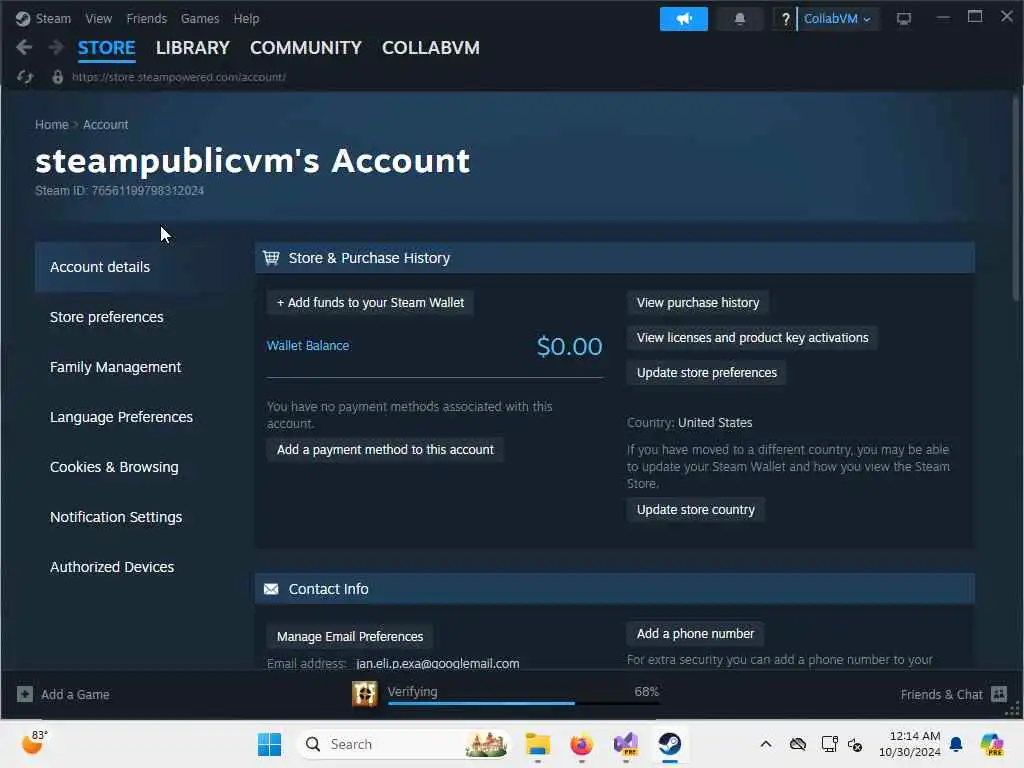Open the Friends menu
Viewport: 1024px width, 768px height.
coord(146,19)
